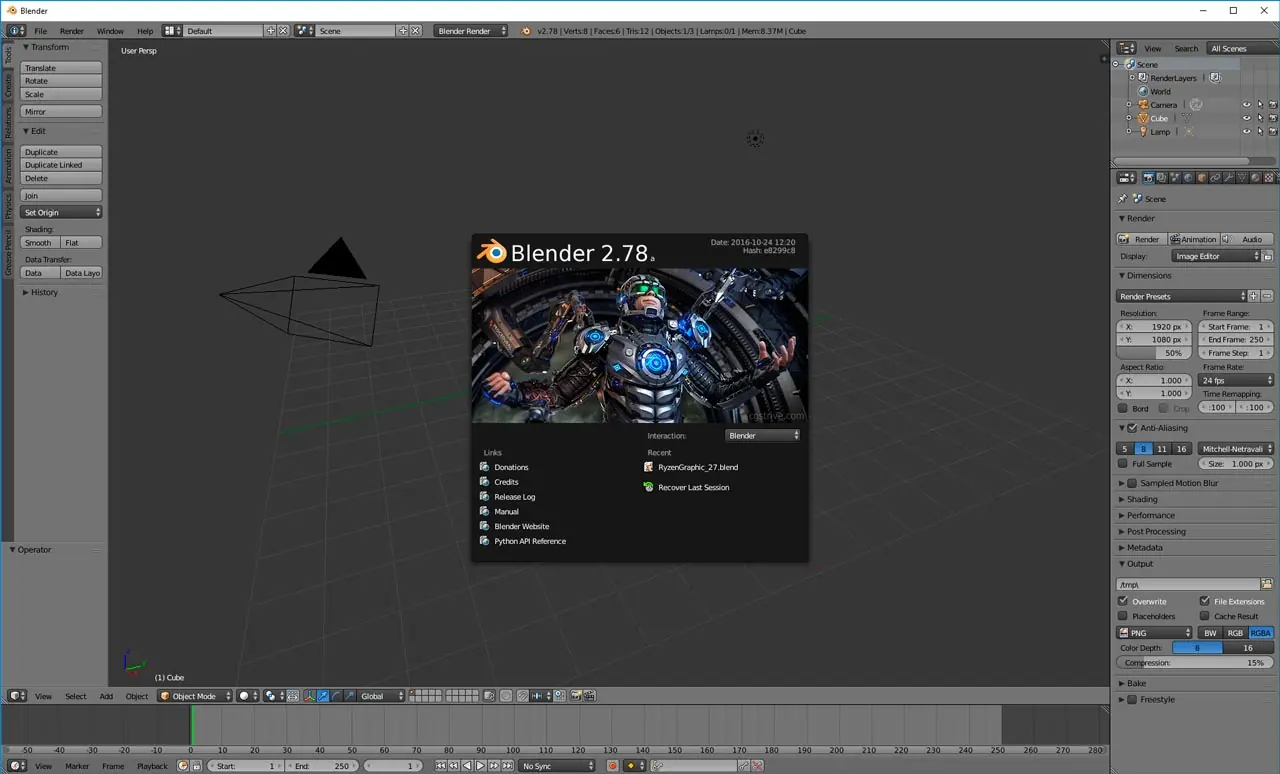
Task: Open the Render properties tab camera icon
Action: (x=1149, y=178)
